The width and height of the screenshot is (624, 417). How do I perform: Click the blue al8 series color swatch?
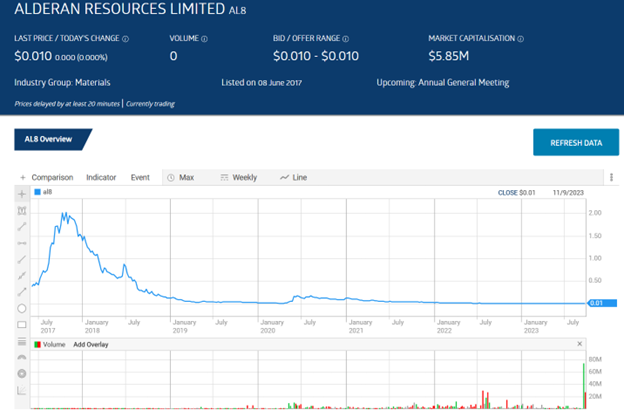[x=37, y=192]
